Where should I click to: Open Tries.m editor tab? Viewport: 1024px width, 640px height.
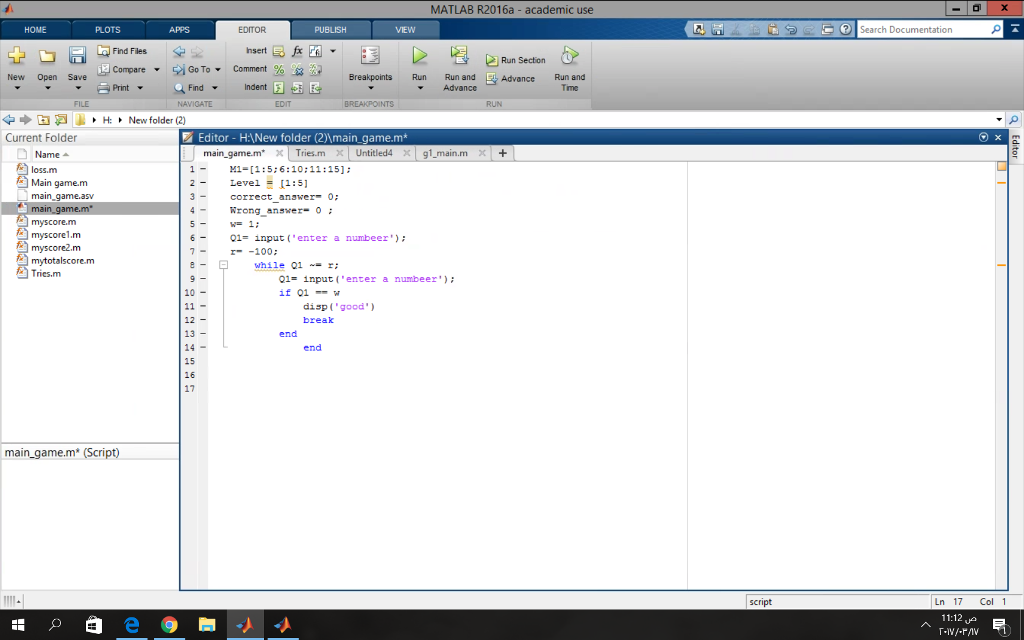tap(310, 153)
